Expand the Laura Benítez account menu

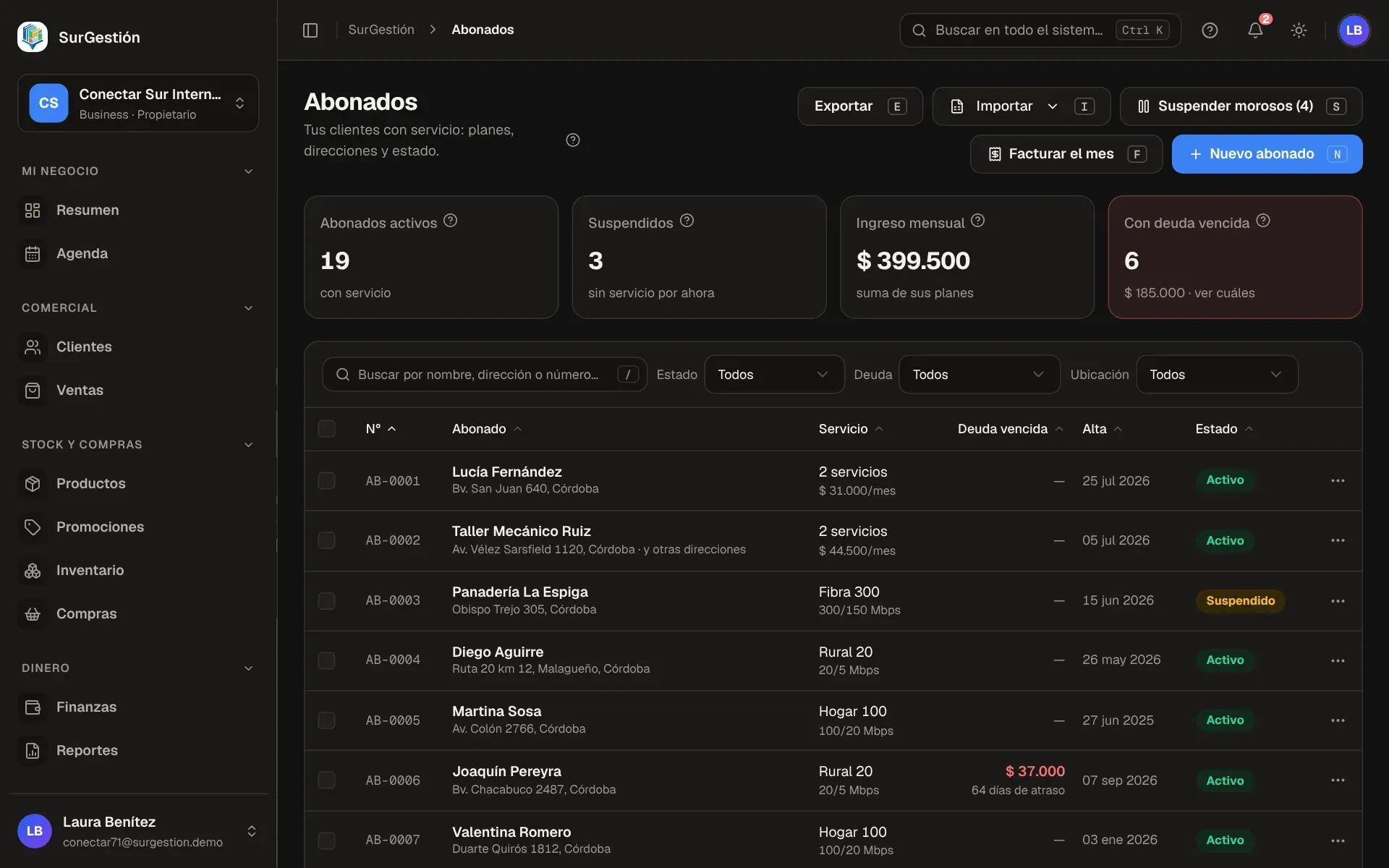pyautogui.click(x=138, y=831)
